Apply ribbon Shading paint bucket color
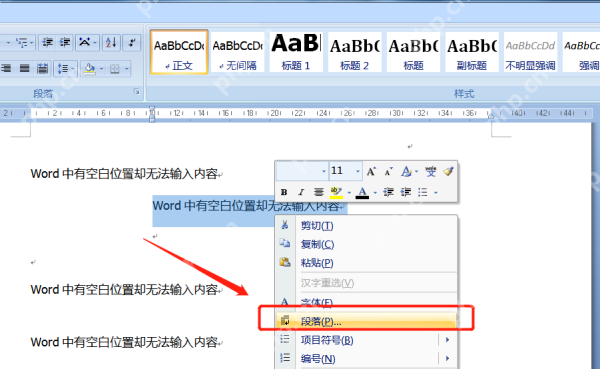 (x=90, y=69)
